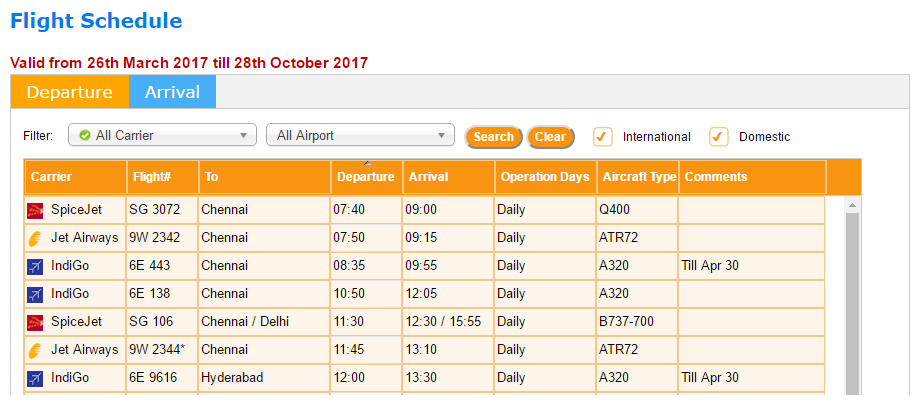The height and width of the screenshot is (400, 916).
Task: Open the All Airport dropdown
Action: pos(360,135)
